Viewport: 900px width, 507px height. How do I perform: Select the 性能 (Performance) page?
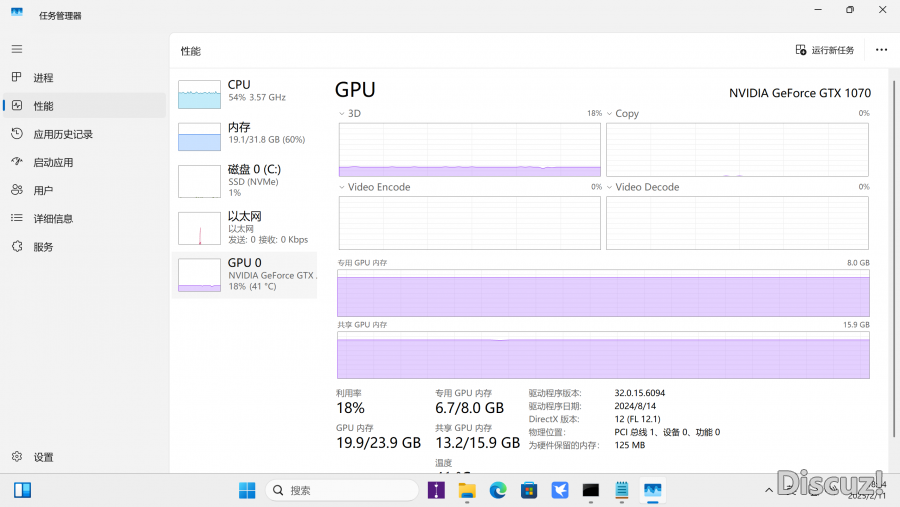[x=84, y=106]
